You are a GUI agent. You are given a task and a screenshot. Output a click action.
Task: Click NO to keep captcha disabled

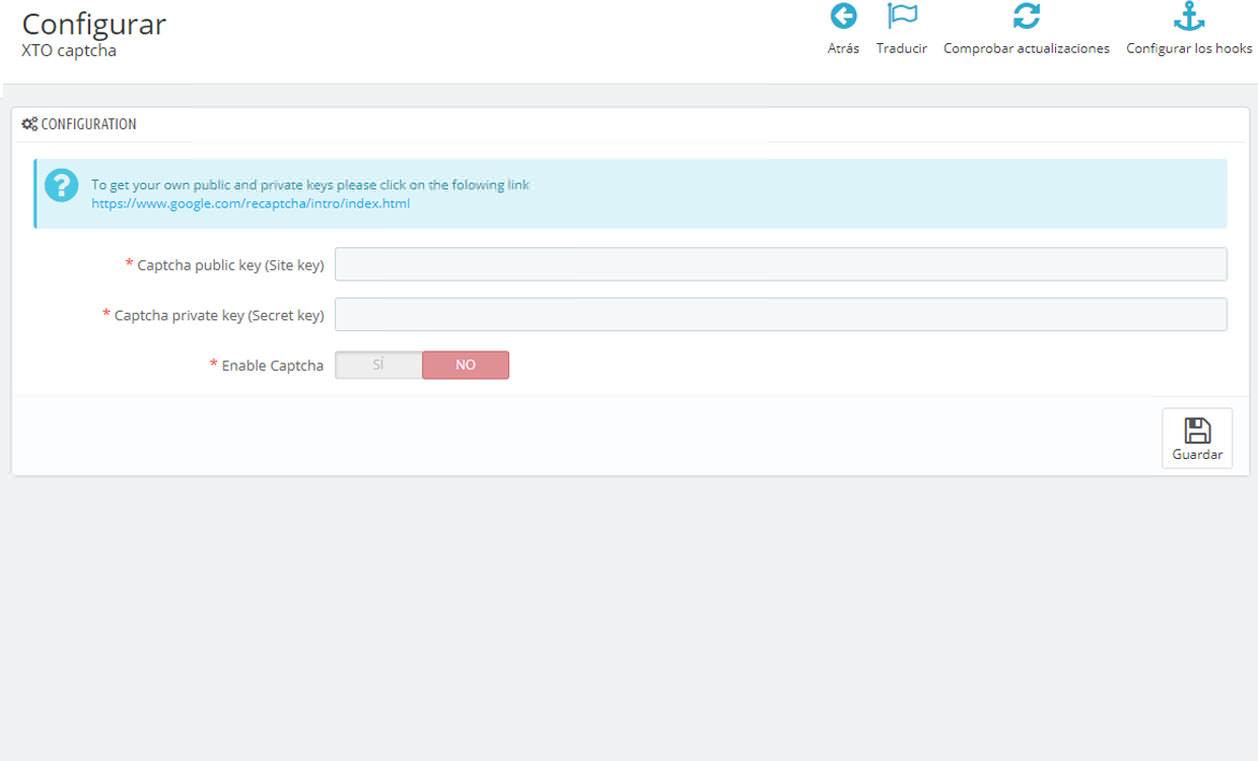[465, 364]
